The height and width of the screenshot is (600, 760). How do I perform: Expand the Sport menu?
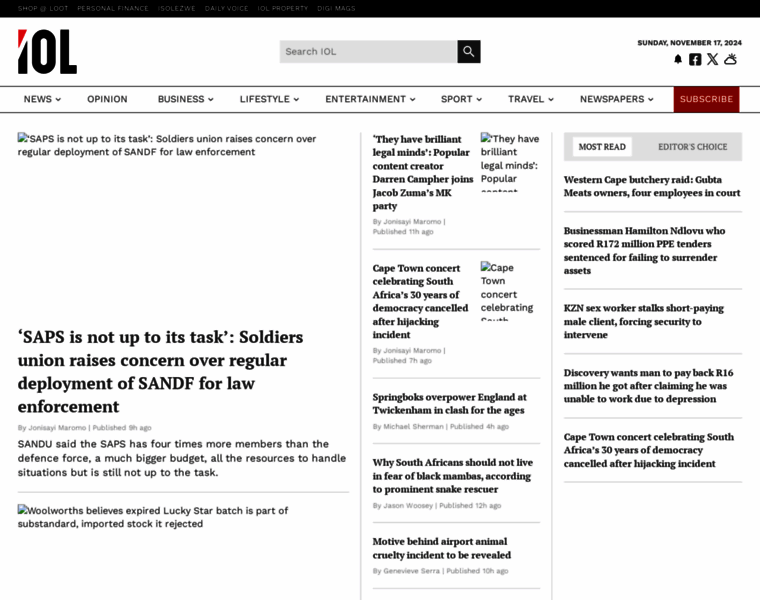click(x=461, y=99)
